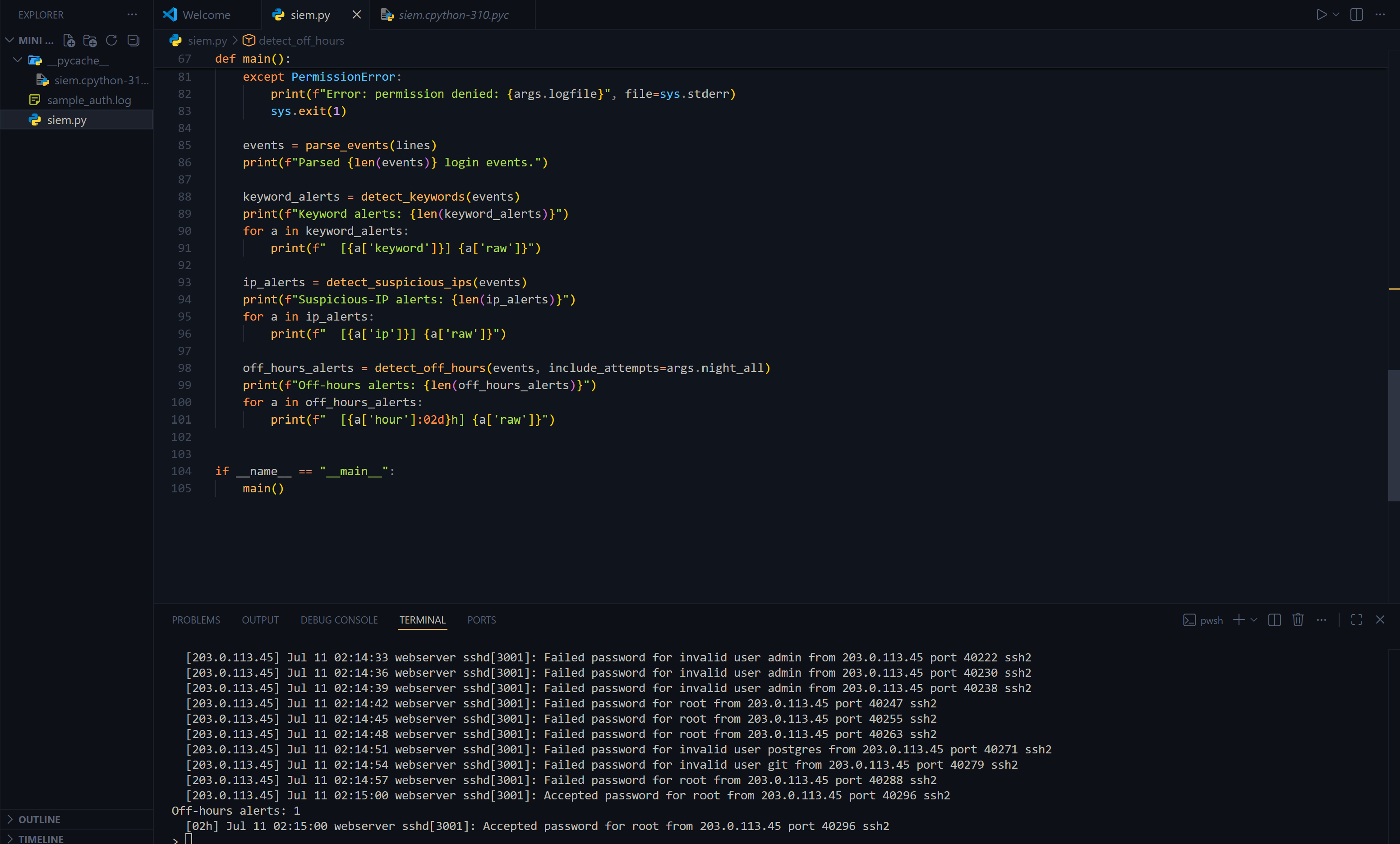Image resolution: width=1400 pixels, height=844 pixels.
Task: Click the sticky scroll 'def main():' line
Action: tap(253, 59)
